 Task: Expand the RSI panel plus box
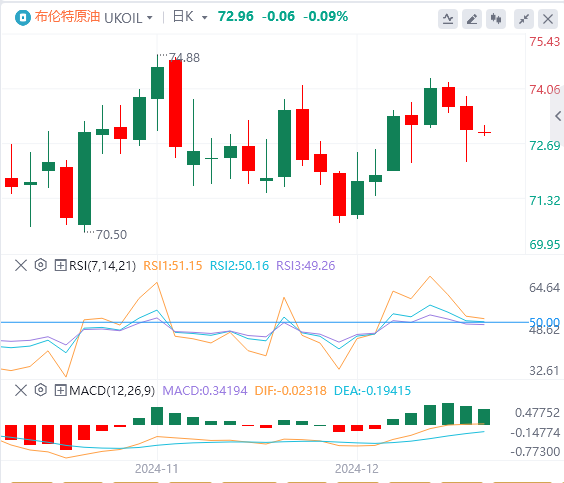click(60, 265)
